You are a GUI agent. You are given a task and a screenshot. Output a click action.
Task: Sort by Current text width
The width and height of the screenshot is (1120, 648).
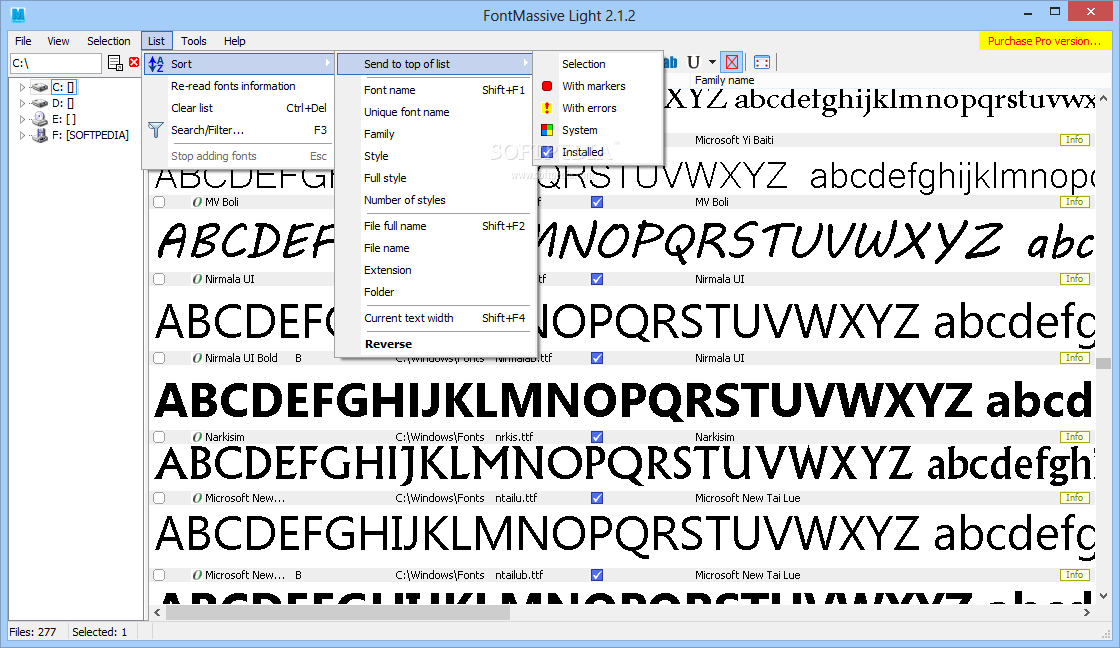435,318
